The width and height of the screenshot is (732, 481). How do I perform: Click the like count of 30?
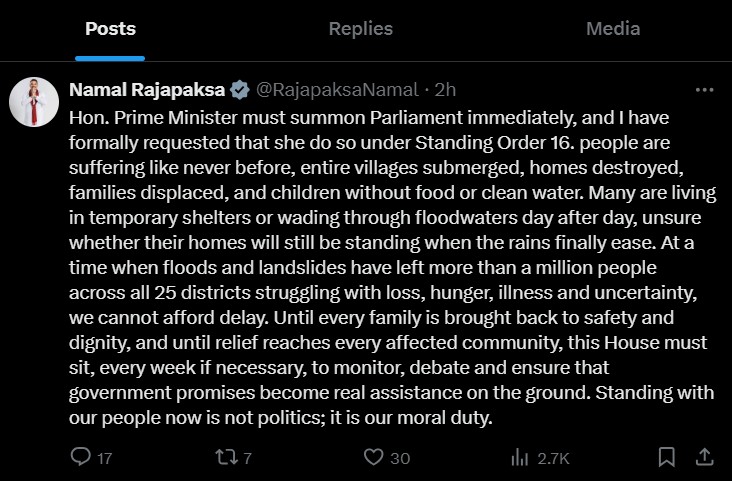(x=400, y=458)
